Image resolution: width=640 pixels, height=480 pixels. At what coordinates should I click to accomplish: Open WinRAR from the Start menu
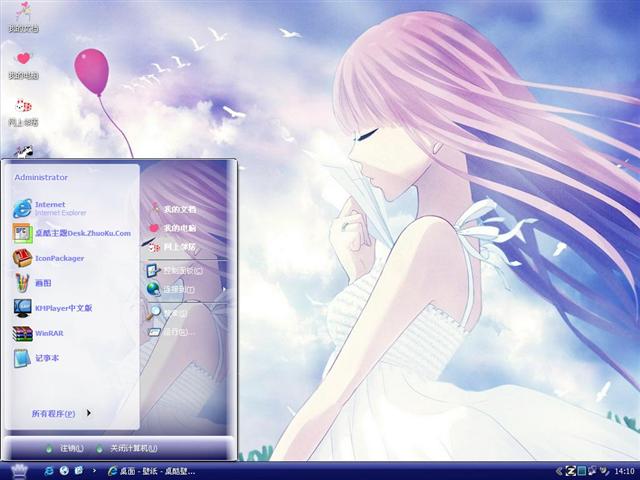[x=38, y=333]
